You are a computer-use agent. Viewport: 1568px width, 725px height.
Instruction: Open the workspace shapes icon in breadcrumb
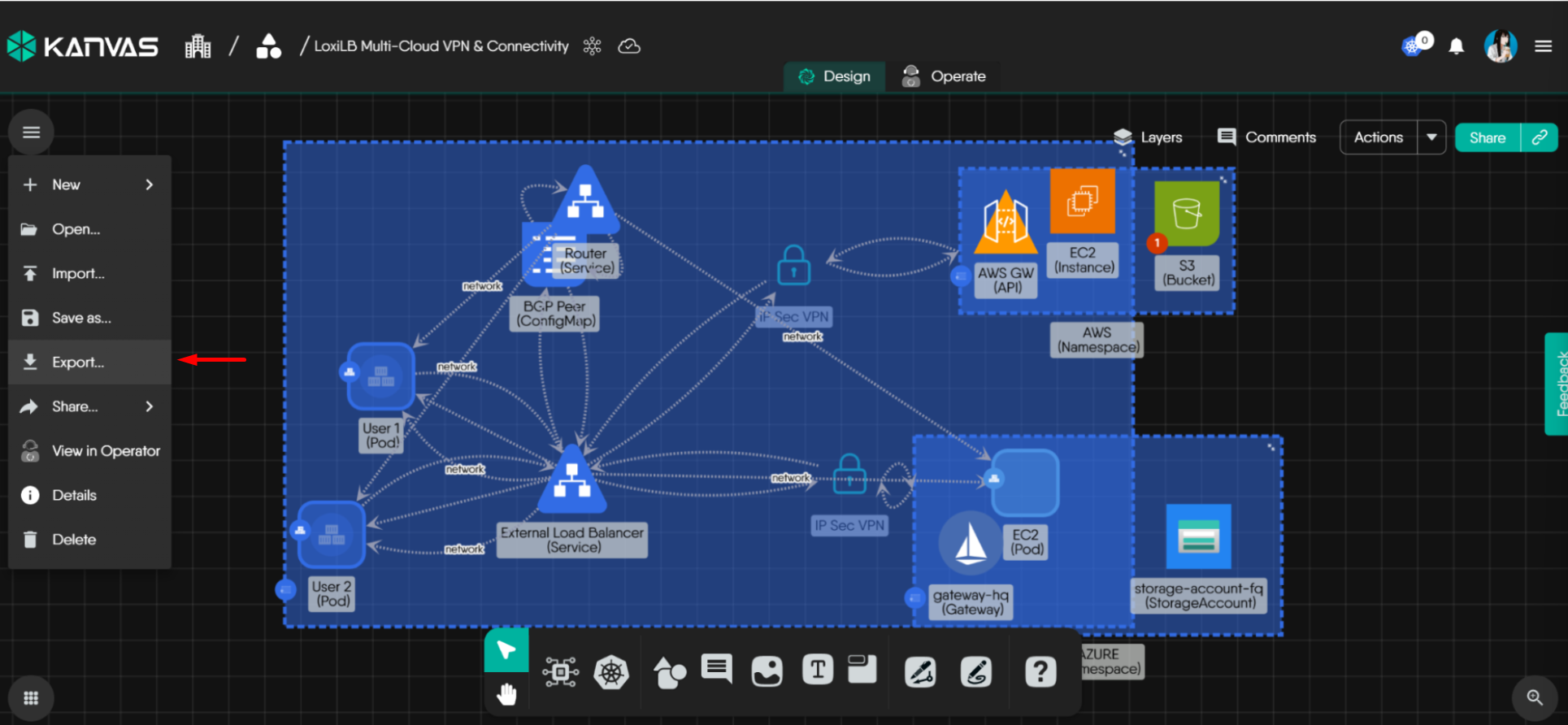click(268, 46)
